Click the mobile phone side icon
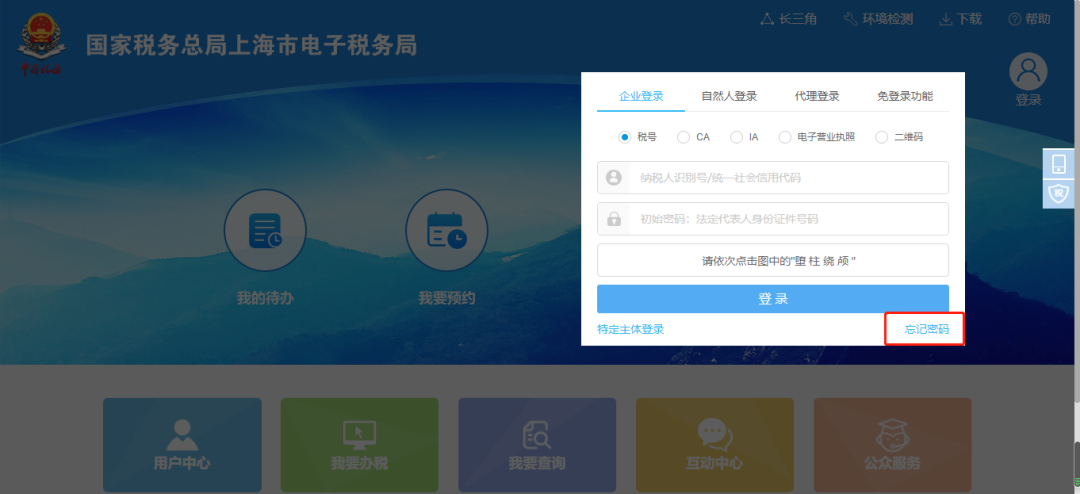This screenshot has width=1080, height=494. [x=1059, y=164]
